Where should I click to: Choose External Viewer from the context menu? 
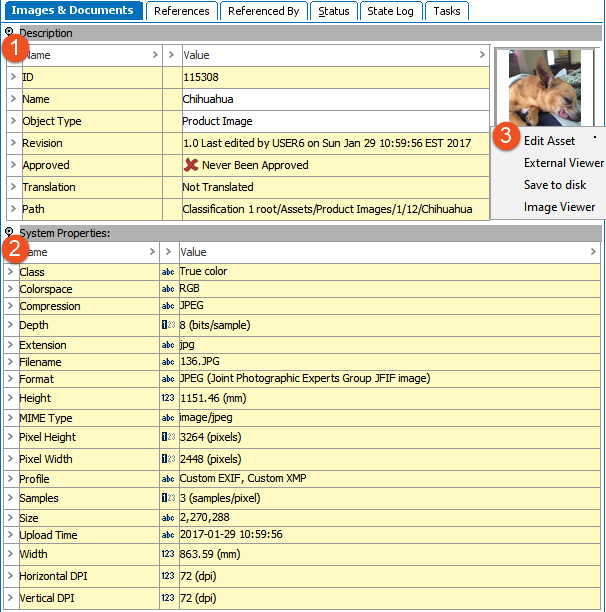coord(564,163)
